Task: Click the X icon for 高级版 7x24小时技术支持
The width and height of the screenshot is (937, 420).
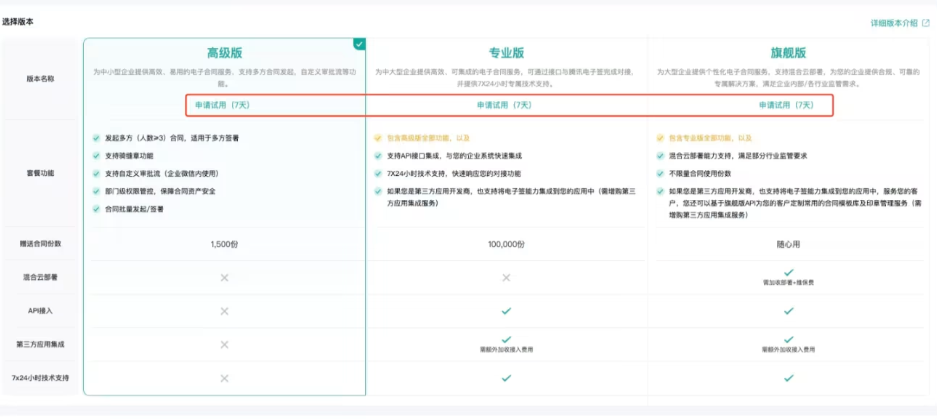Action: (225, 378)
